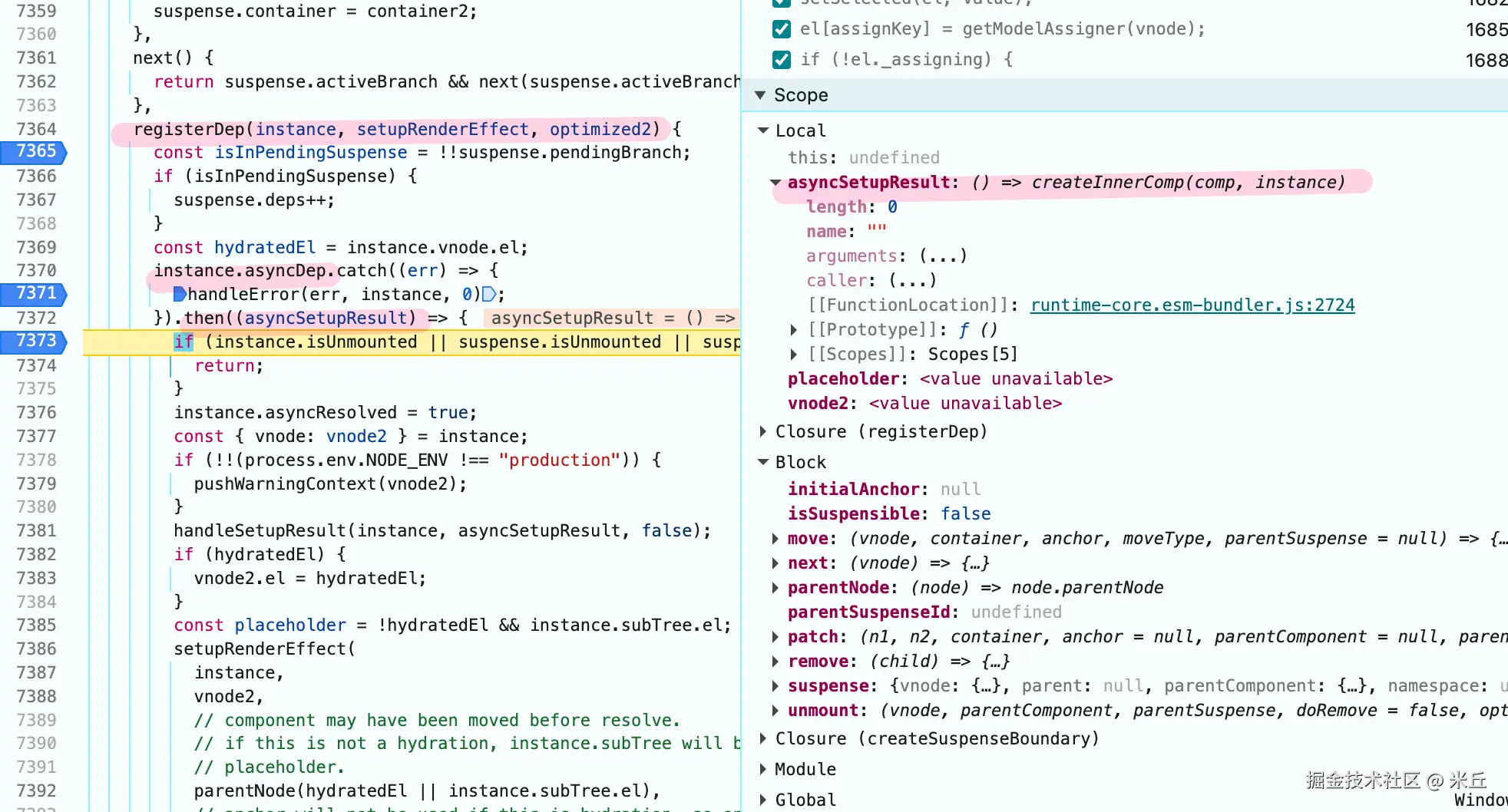The width and height of the screenshot is (1508, 812).
Task: Expand the unmount function entry
Action: coord(775,711)
